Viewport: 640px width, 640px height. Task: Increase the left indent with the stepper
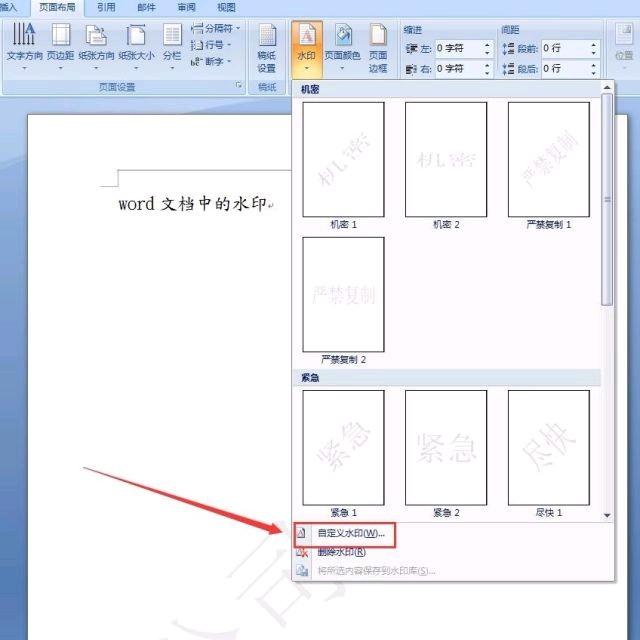tap(487, 44)
